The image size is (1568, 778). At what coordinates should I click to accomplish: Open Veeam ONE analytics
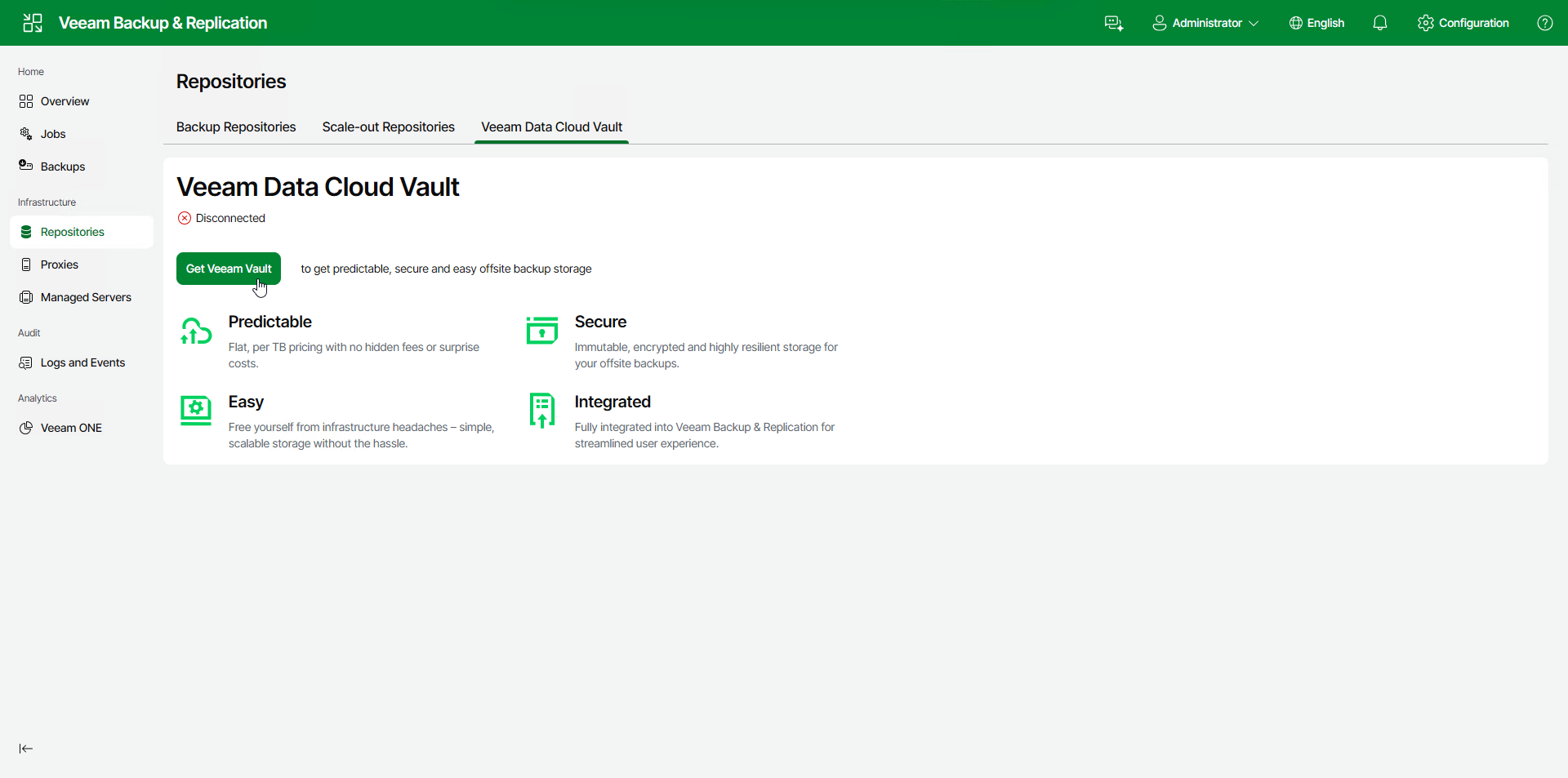82,428
